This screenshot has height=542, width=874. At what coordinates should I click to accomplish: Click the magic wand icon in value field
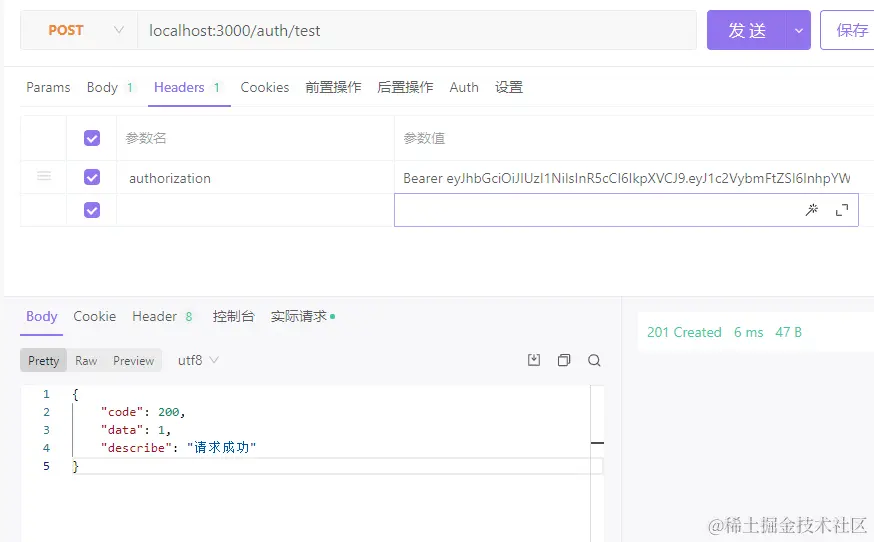click(x=812, y=210)
